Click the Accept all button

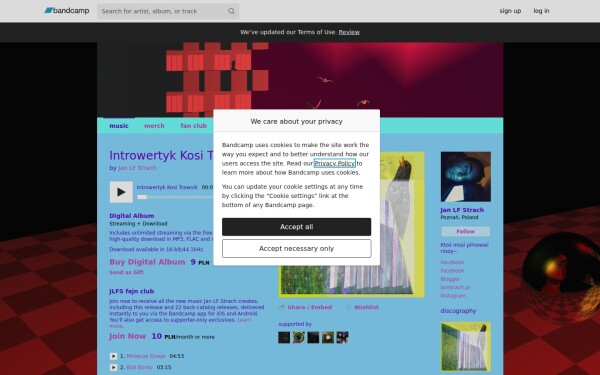click(297, 227)
